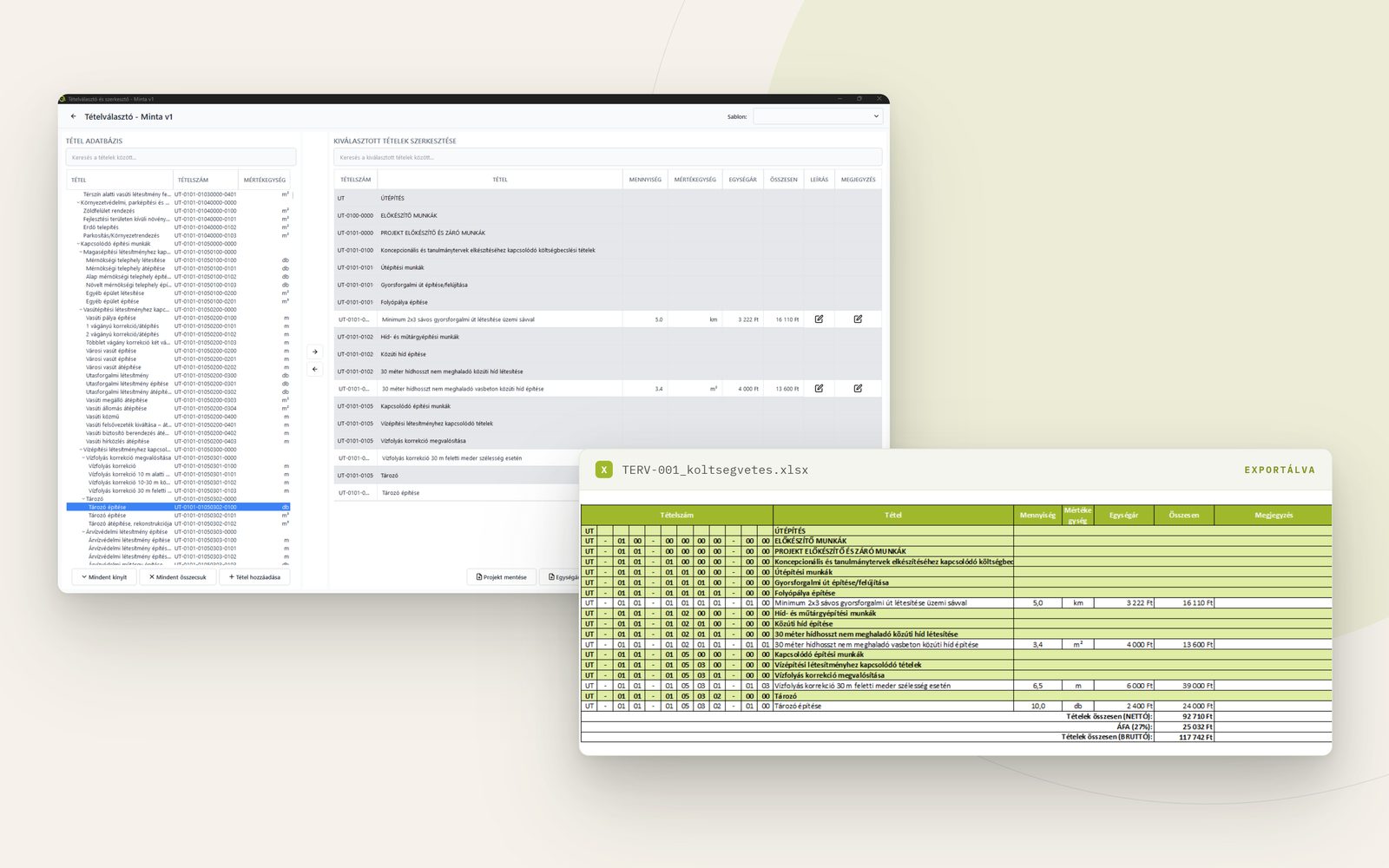Select the Közúti híd építése row in the editor table
The image size is (1389, 868).
pyautogui.click(x=608, y=354)
